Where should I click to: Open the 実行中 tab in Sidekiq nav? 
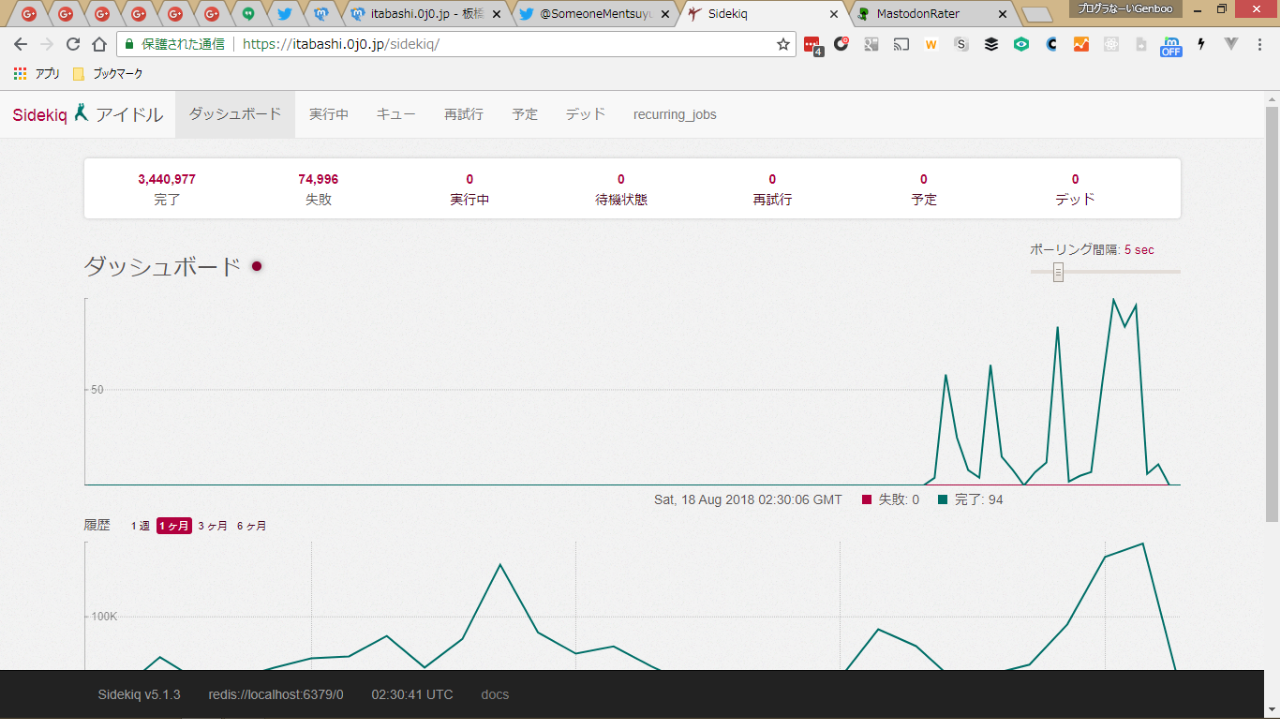(329, 115)
